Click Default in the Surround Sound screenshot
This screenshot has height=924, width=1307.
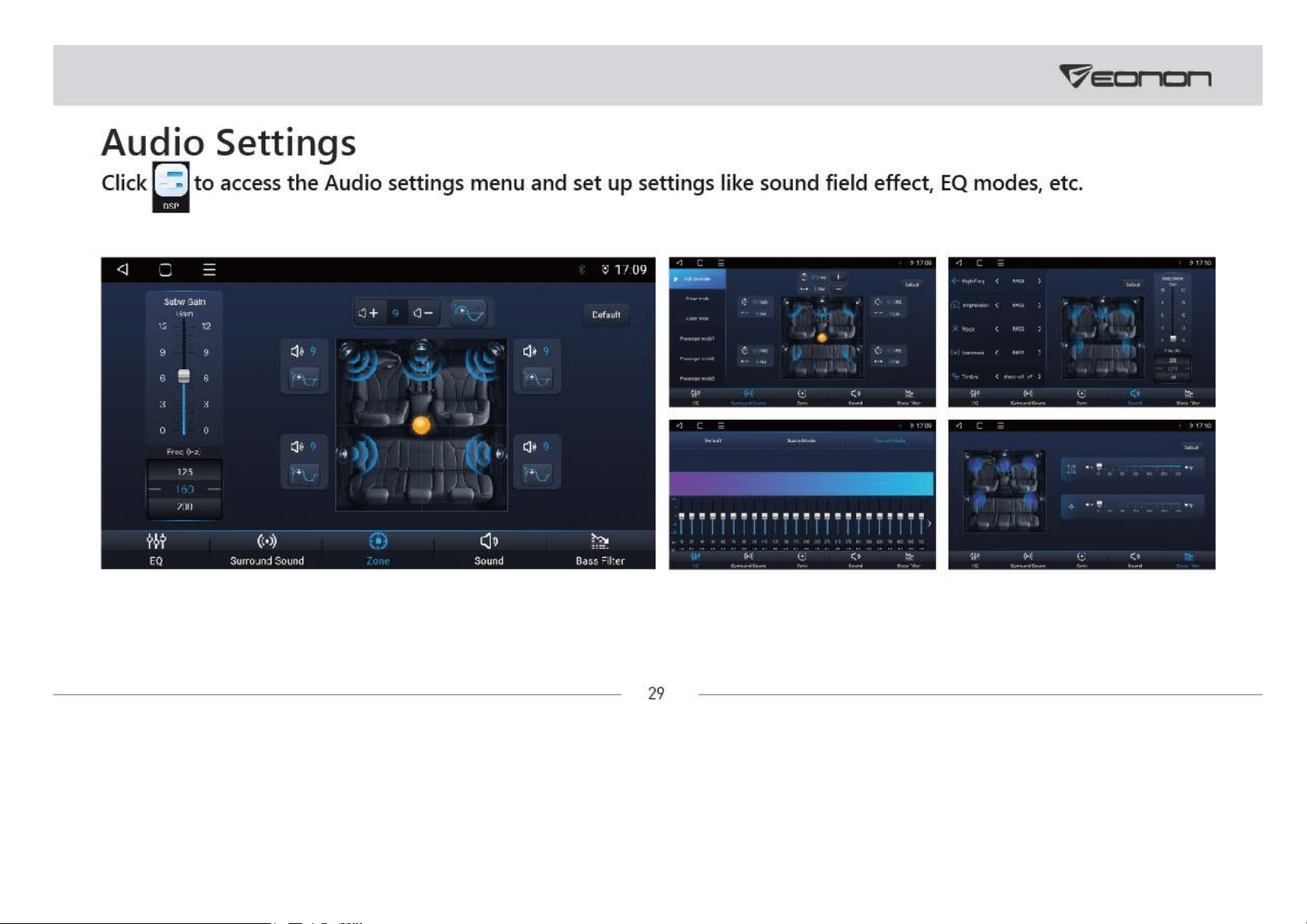pyautogui.click(x=912, y=285)
